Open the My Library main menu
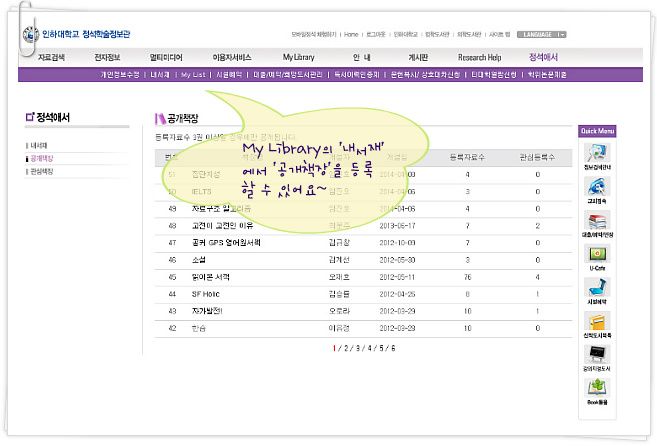Viewport: 657px width, 446px height. [298, 57]
